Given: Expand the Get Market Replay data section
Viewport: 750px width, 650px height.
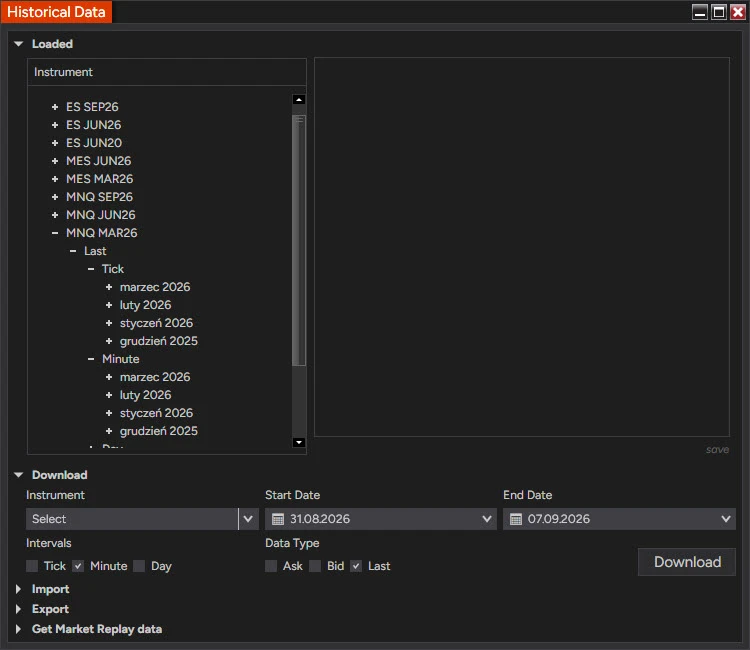Looking at the screenshot, I should tap(18, 629).
